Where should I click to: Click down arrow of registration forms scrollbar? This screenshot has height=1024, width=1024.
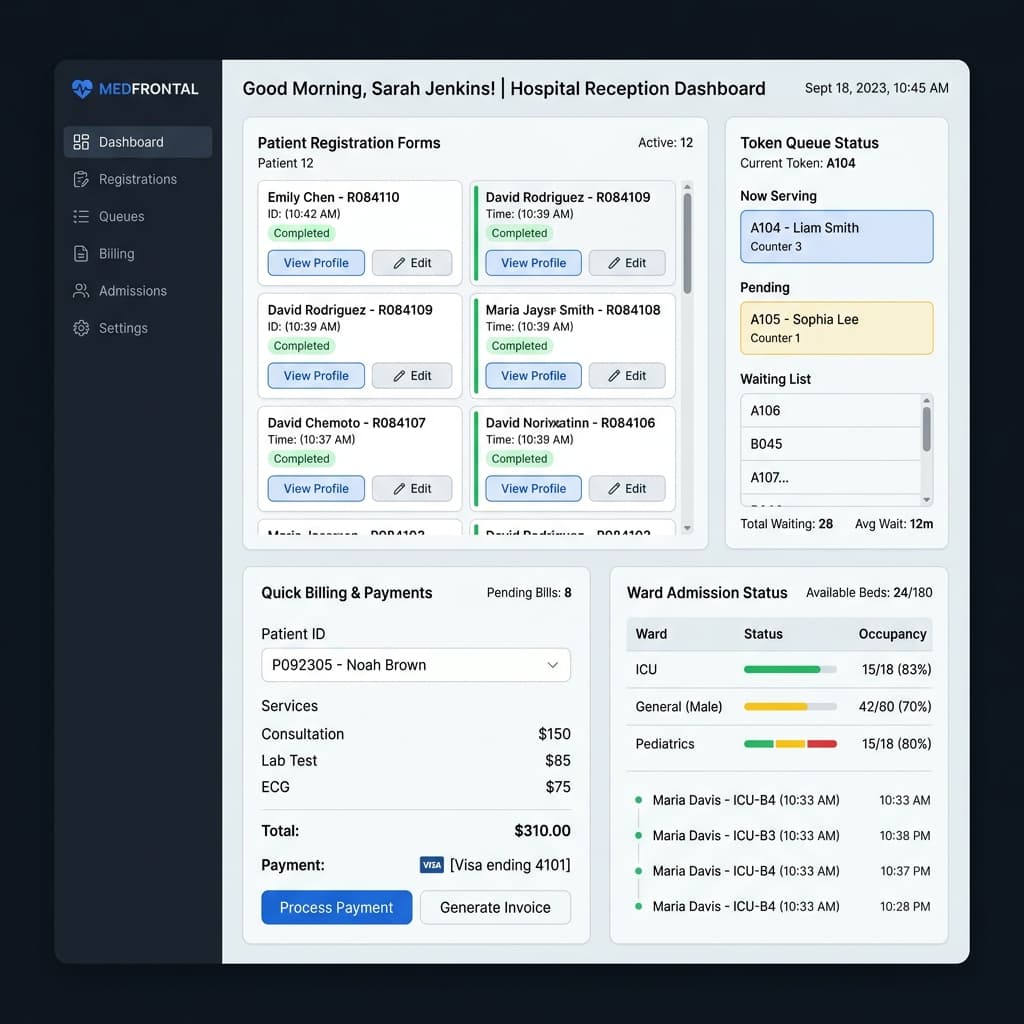(x=687, y=528)
